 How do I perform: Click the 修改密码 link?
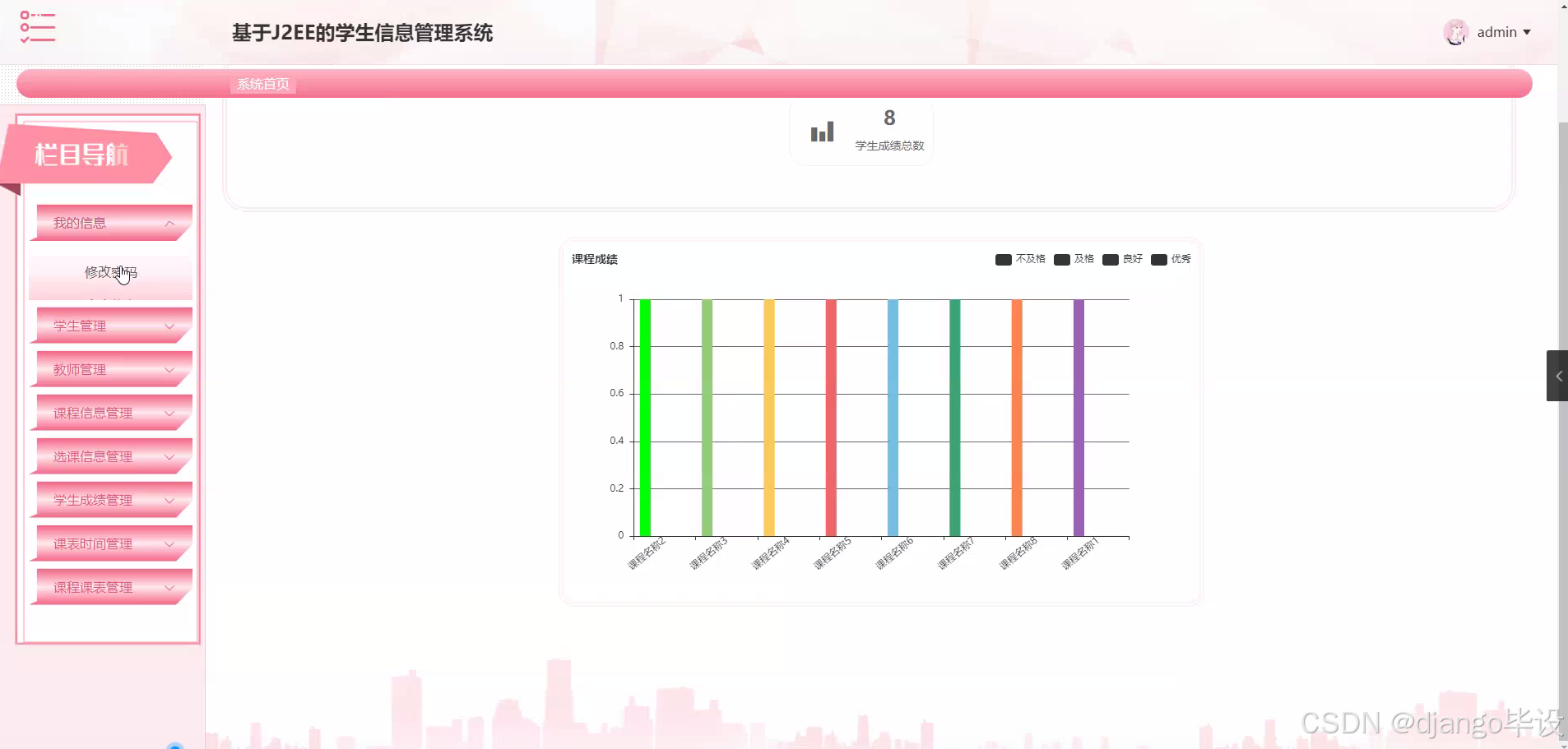tap(110, 272)
